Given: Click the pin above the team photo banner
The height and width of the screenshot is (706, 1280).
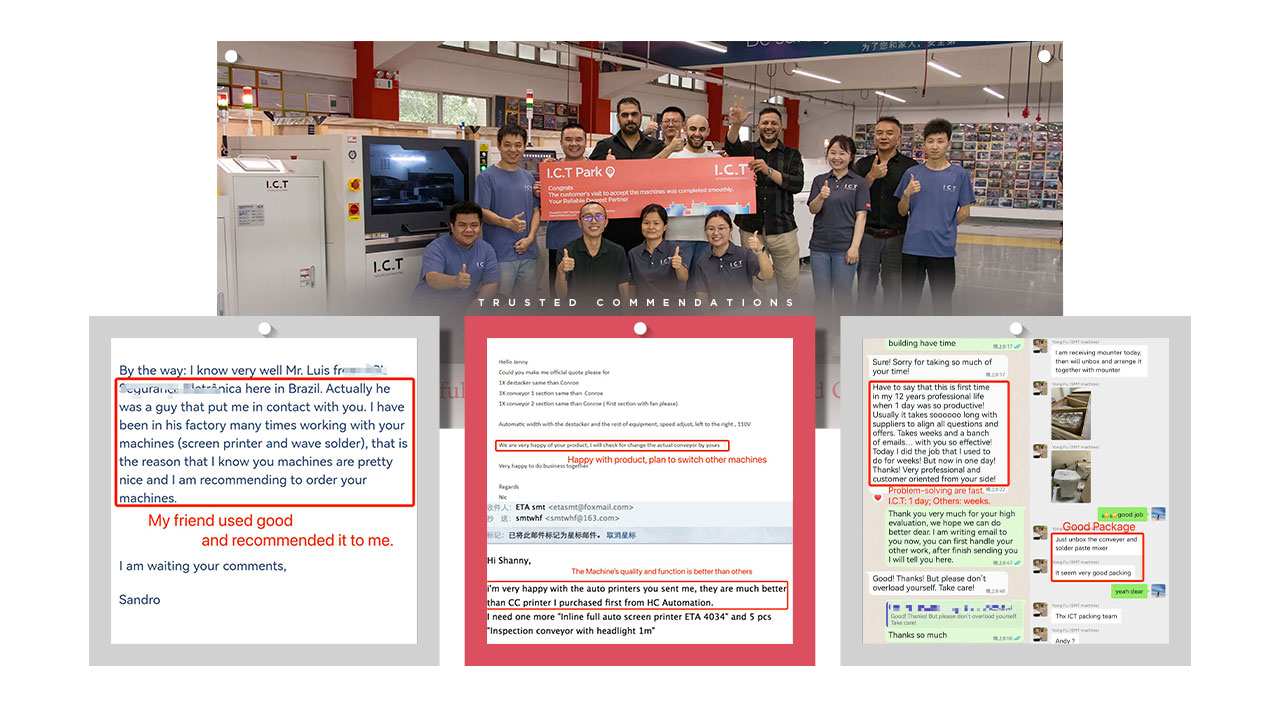Looking at the screenshot, I should [231, 55].
